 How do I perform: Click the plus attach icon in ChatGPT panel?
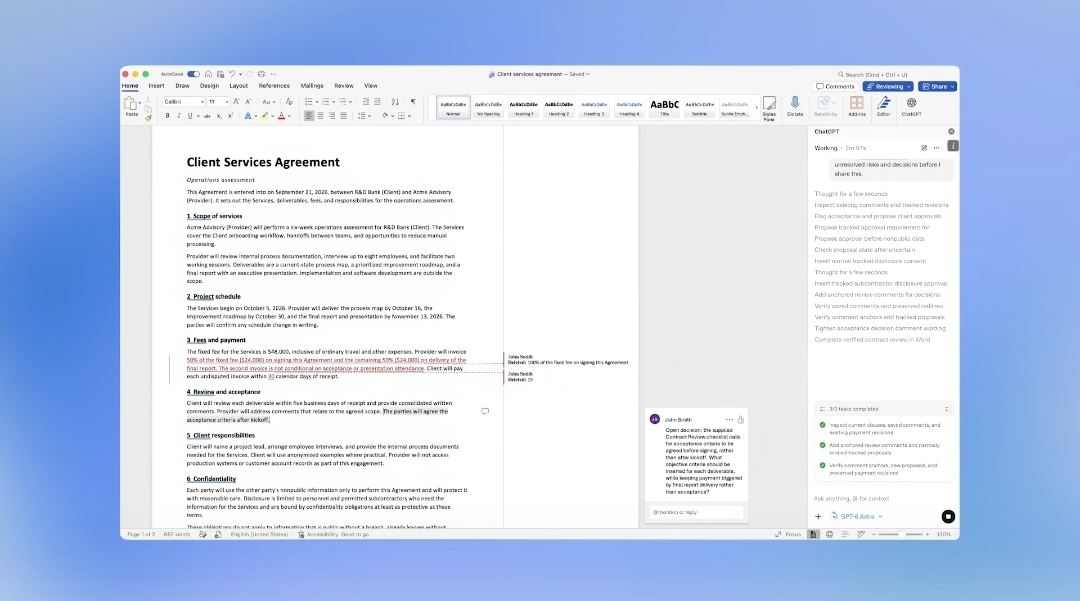(818, 516)
